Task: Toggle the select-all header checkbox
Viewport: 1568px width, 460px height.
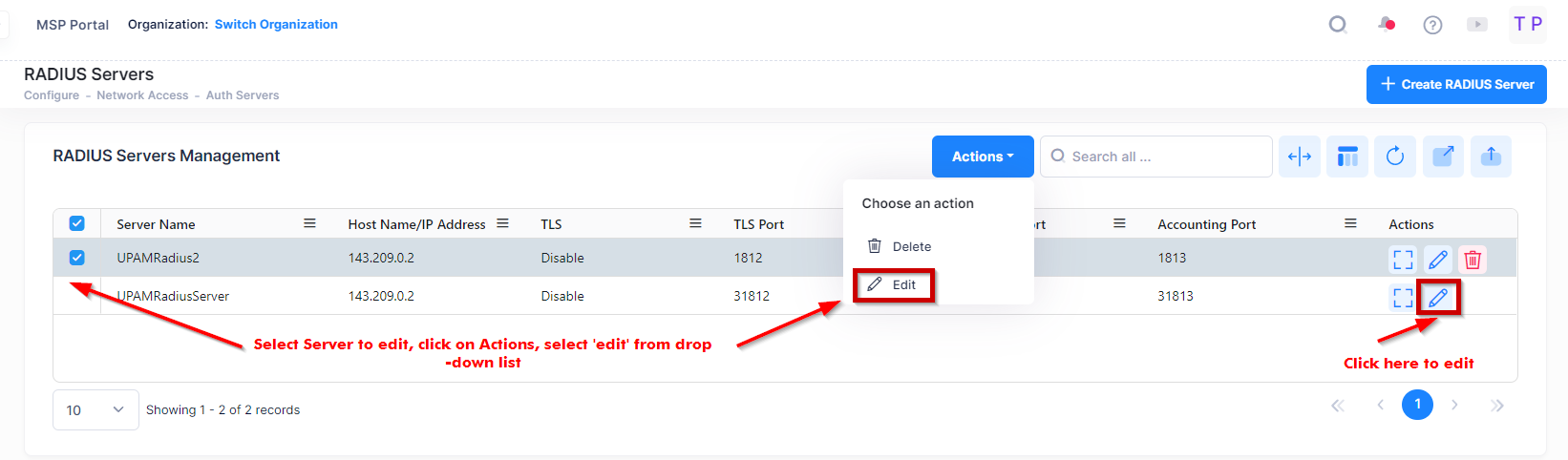Action: tap(77, 223)
